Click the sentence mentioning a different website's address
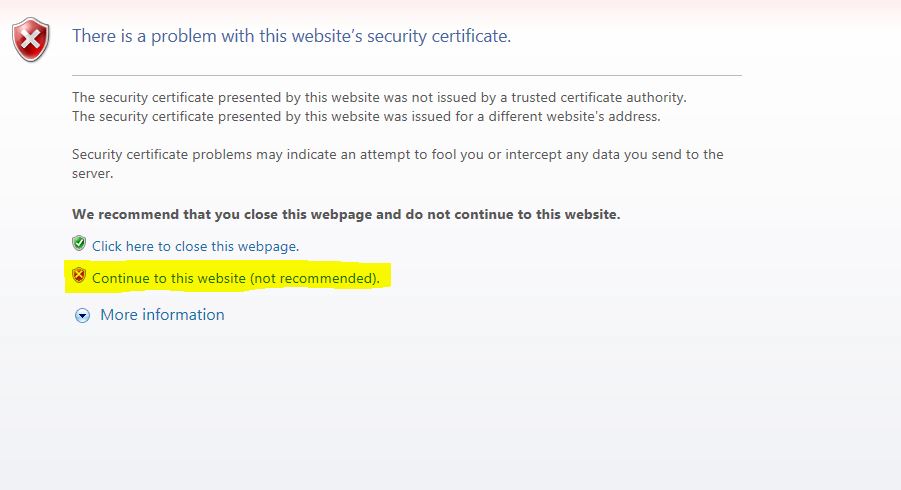 (366, 117)
